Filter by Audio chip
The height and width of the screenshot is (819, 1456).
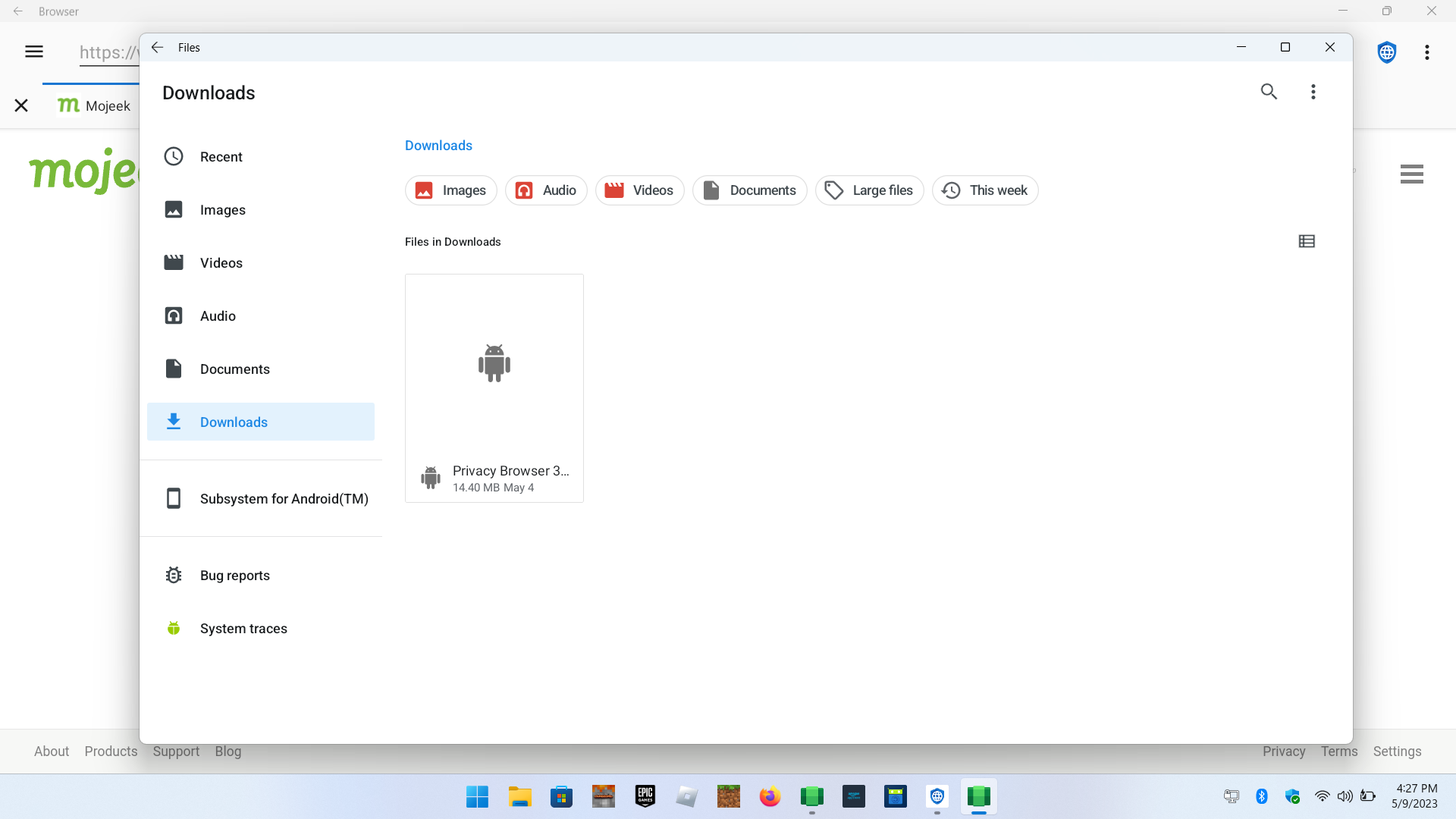click(546, 190)
